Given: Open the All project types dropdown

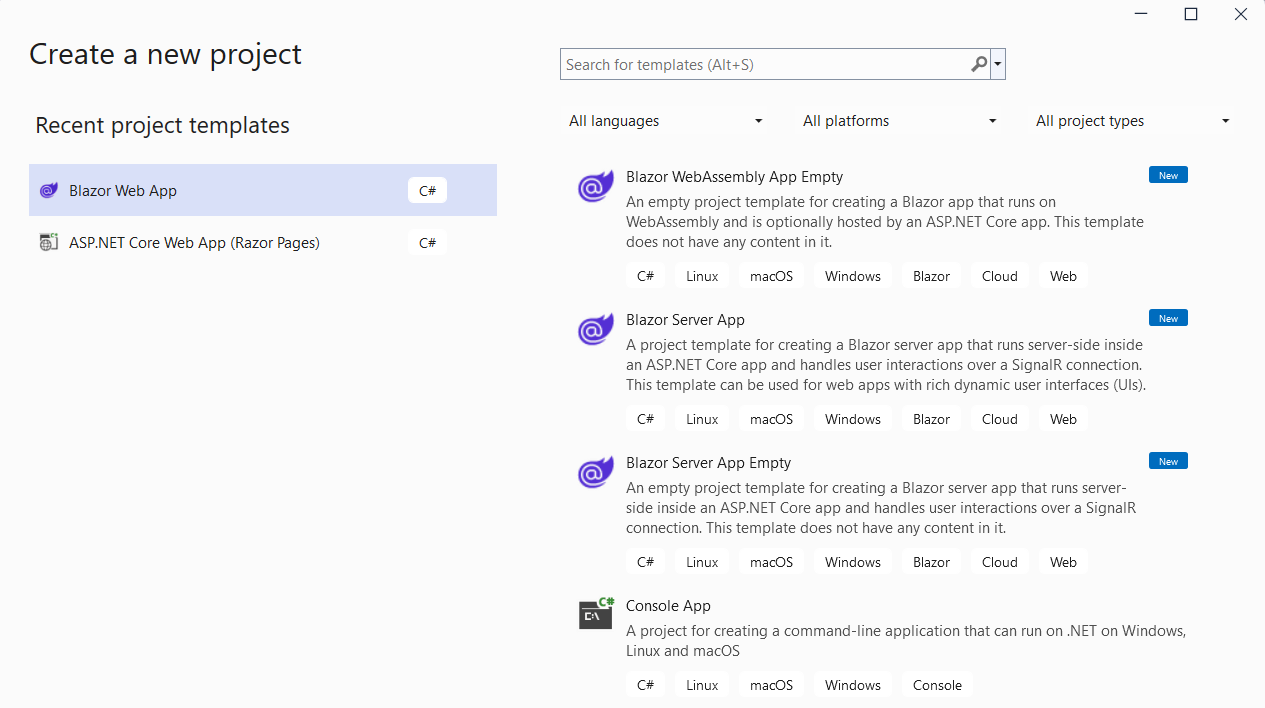Looking at the screenshot, I should tap(1130, 120).
